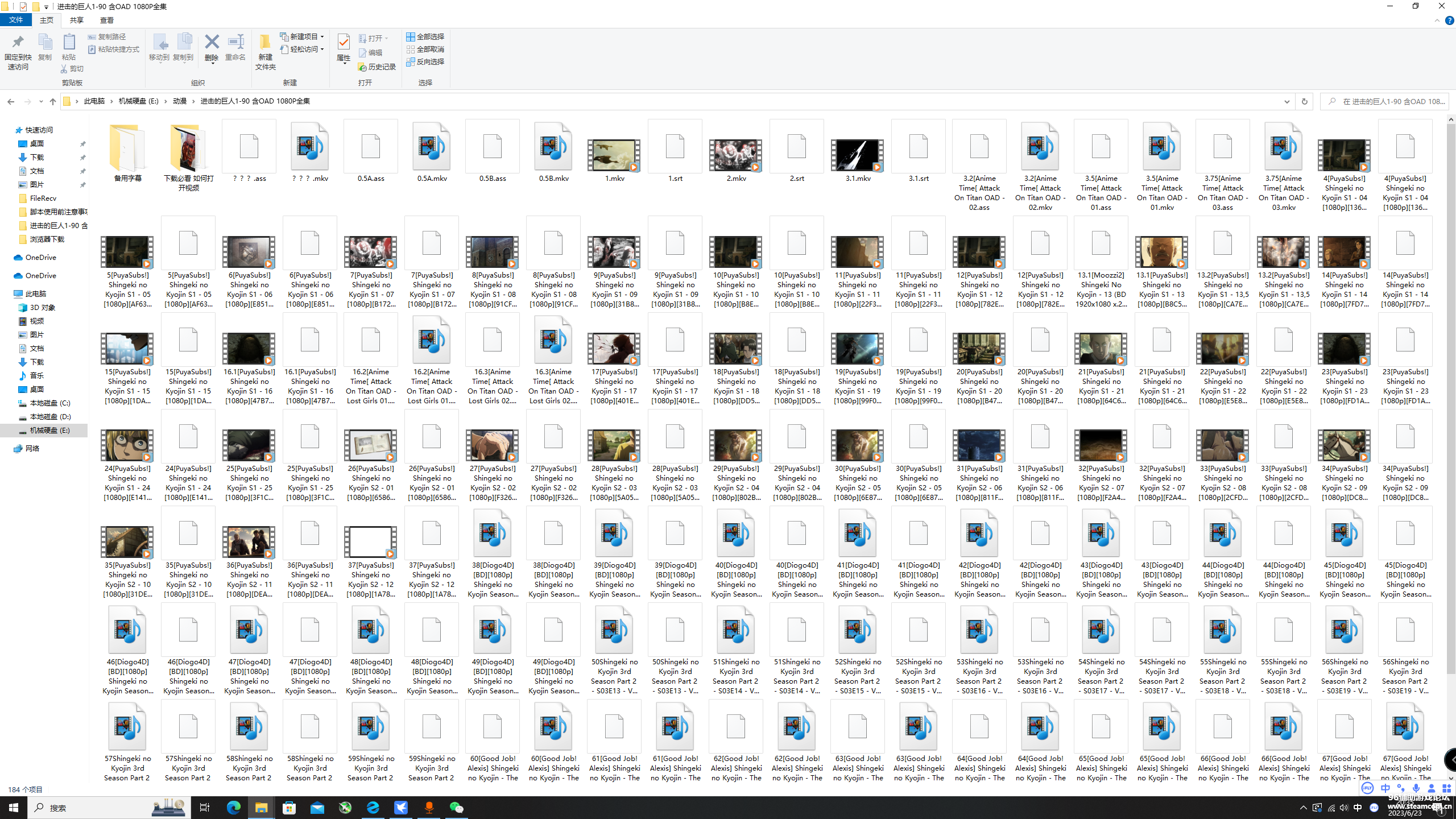Image resolution: width=1456 pixels, height=819 pixels.
Task: Click the Refresh icon beside address bar
Action: pos(1304,101)
